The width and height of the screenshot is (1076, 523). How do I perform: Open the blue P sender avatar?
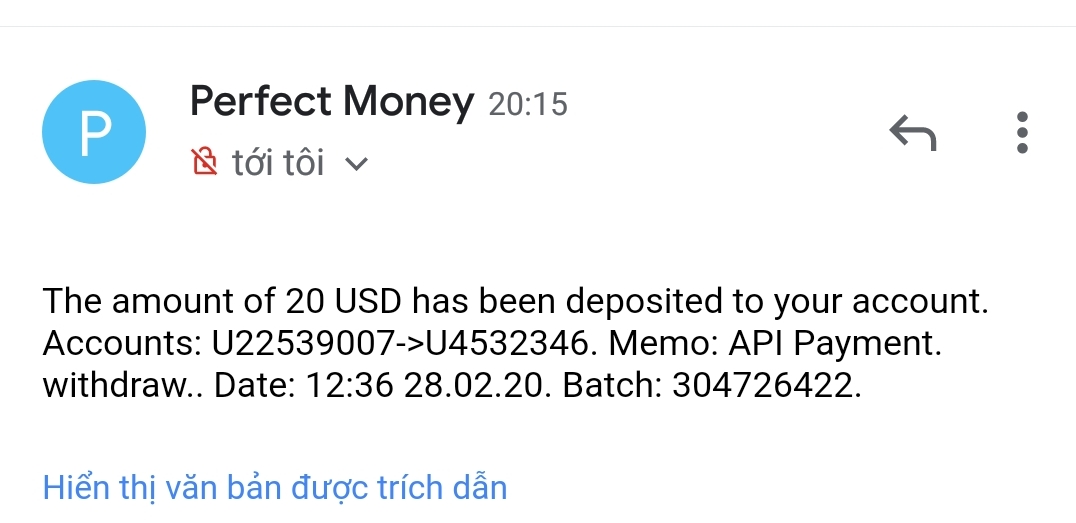point(94,132)
